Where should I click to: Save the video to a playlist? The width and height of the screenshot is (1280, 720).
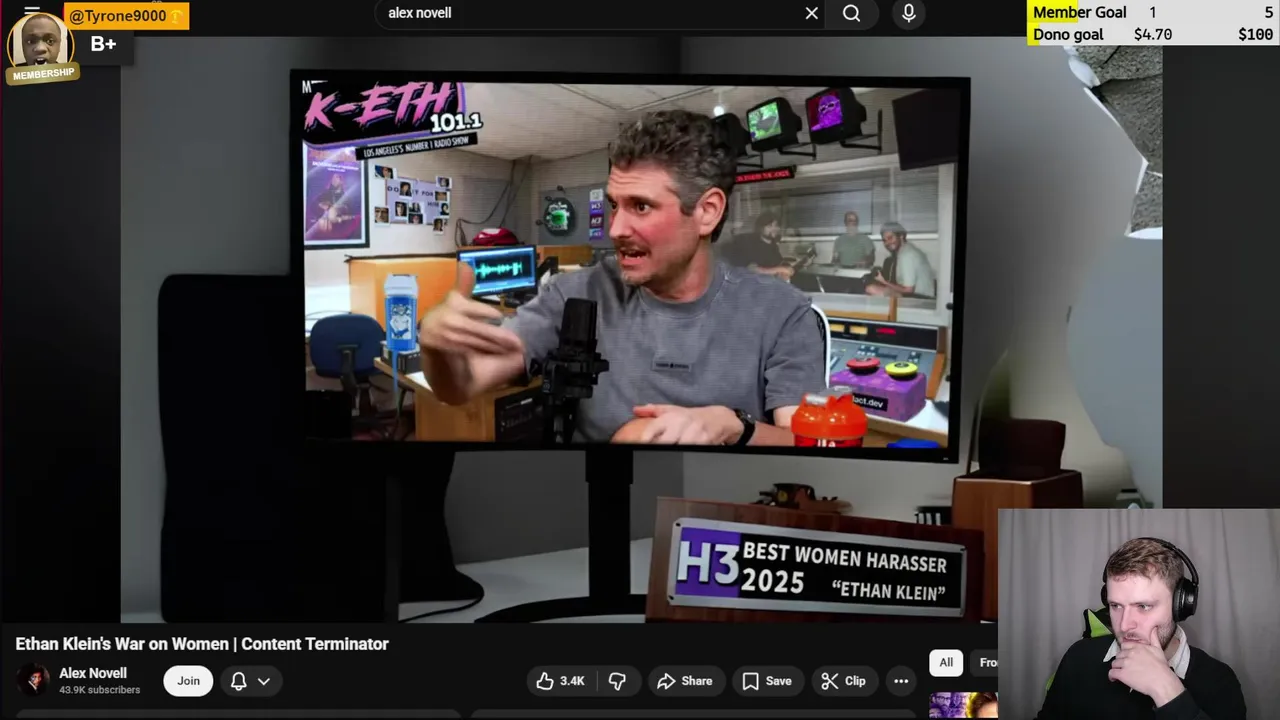[767, 681]
